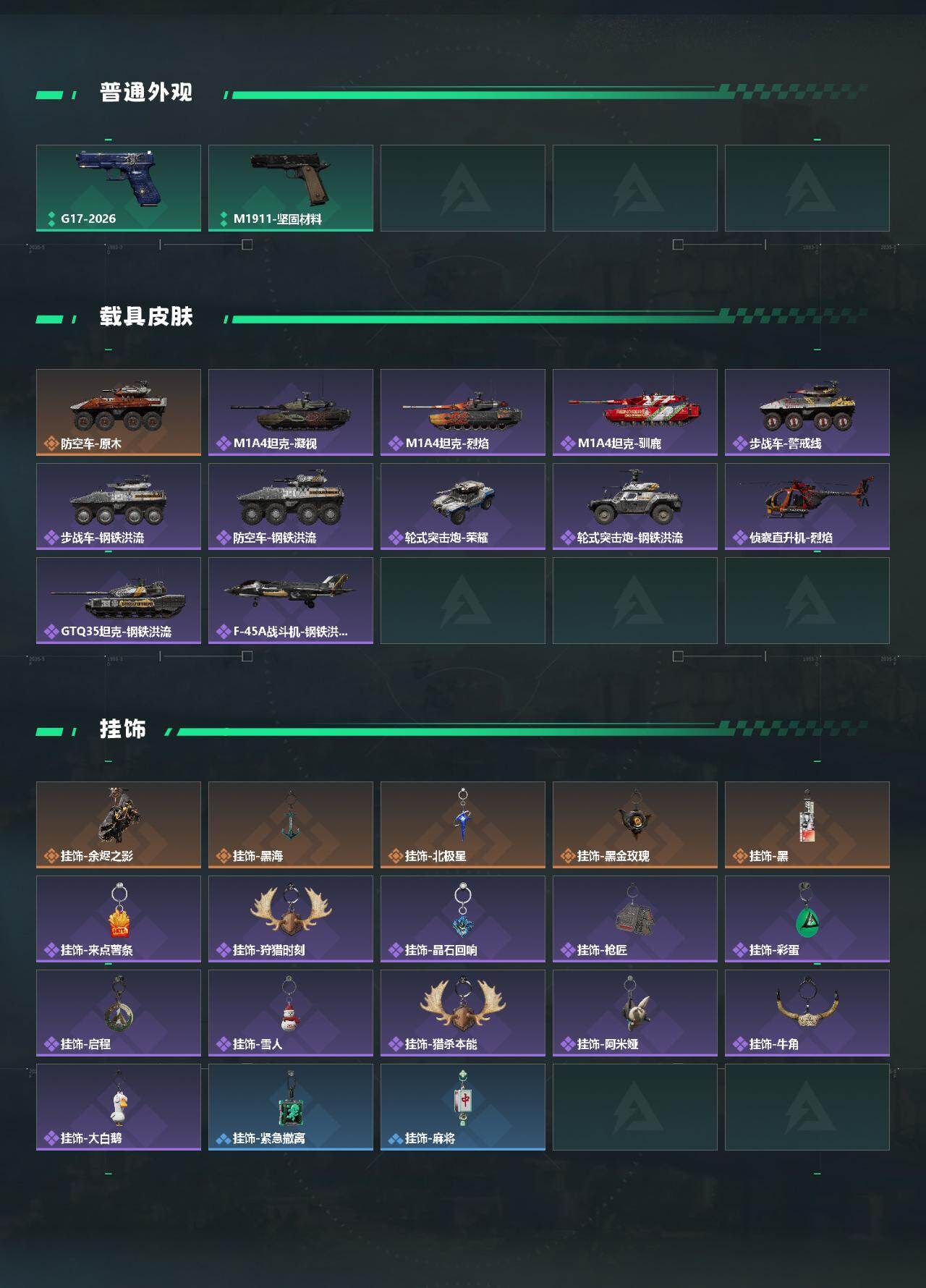The width and height of the screenshot is (926, 1288).
Task: Open the 步战车-警戒线 vehicle skin
Action: 807,412
